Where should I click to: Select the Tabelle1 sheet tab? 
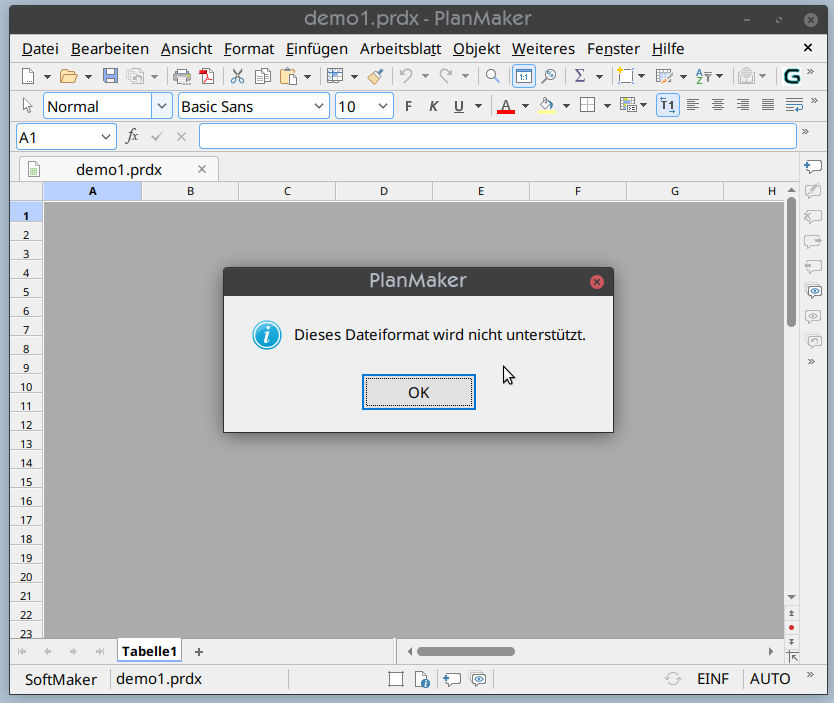[x=149, y=651]
